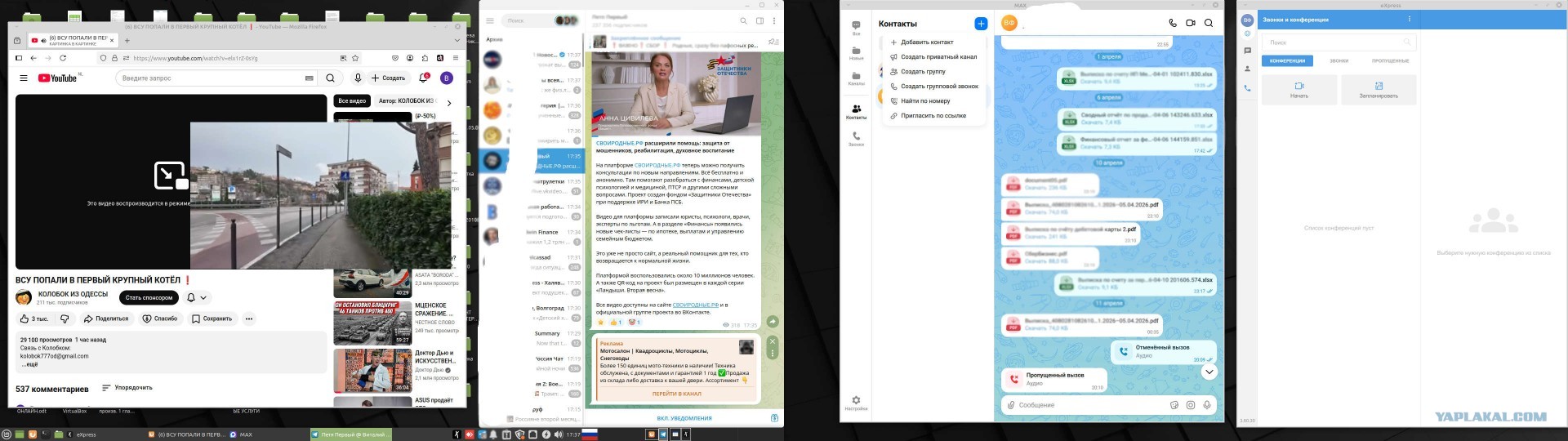1568x441 pixels.
Task: Record a voice message in MAX
Action: [x=1207, y=405]
